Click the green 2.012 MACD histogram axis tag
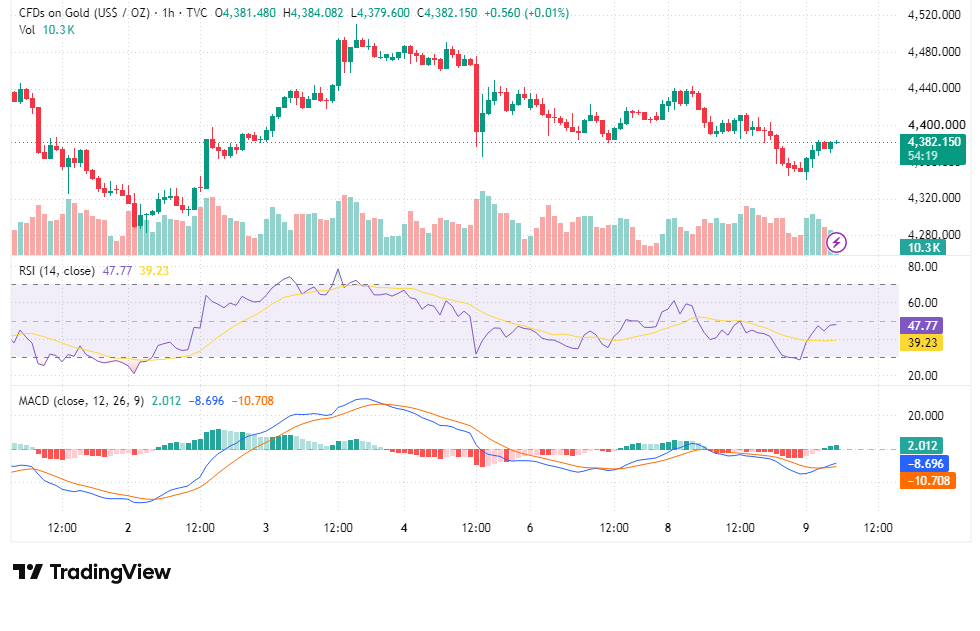 point(921,445)
